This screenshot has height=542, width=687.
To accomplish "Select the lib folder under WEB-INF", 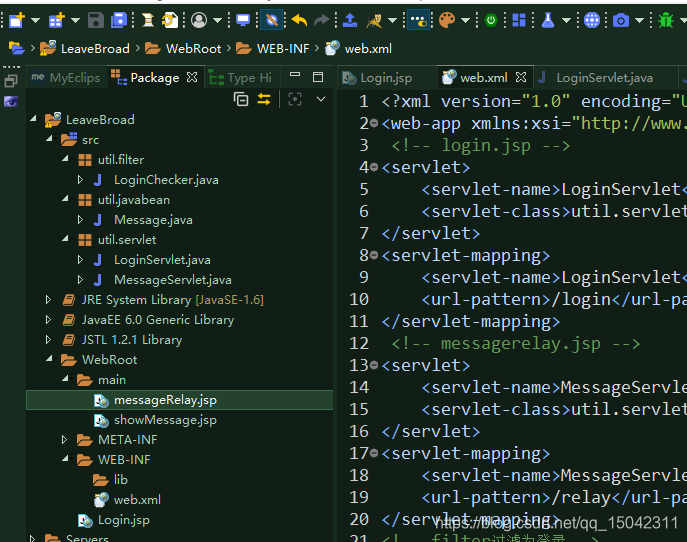I will [x=120, y=480].
